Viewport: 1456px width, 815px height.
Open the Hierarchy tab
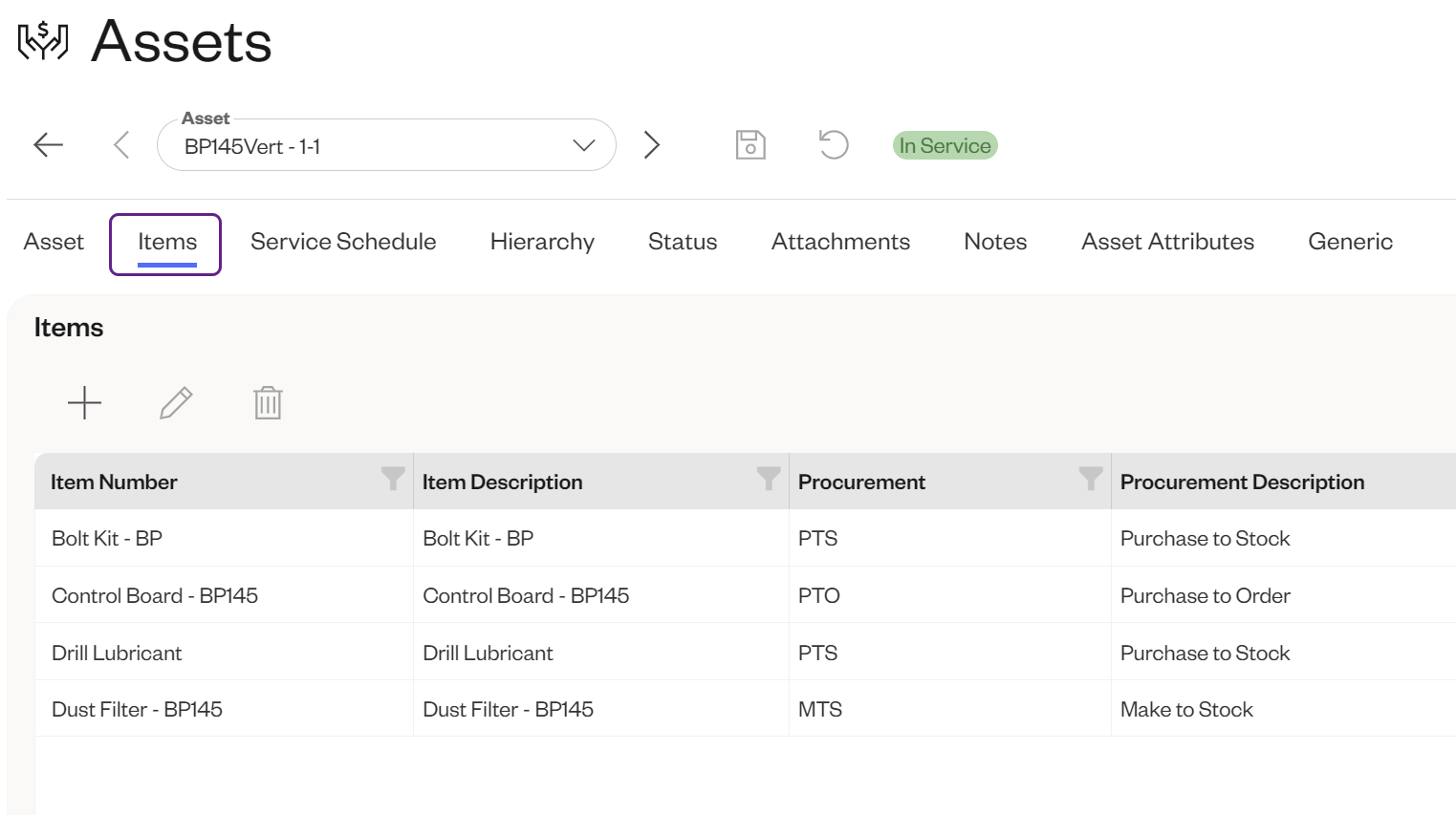542,242
